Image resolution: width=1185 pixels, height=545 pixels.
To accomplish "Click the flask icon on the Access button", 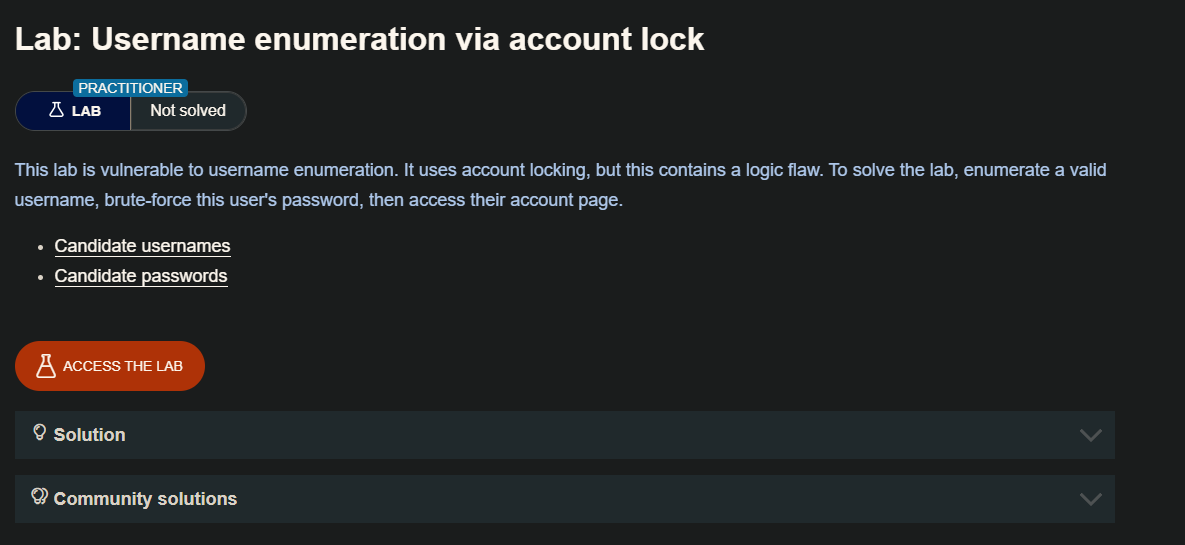I will [45, 366].
